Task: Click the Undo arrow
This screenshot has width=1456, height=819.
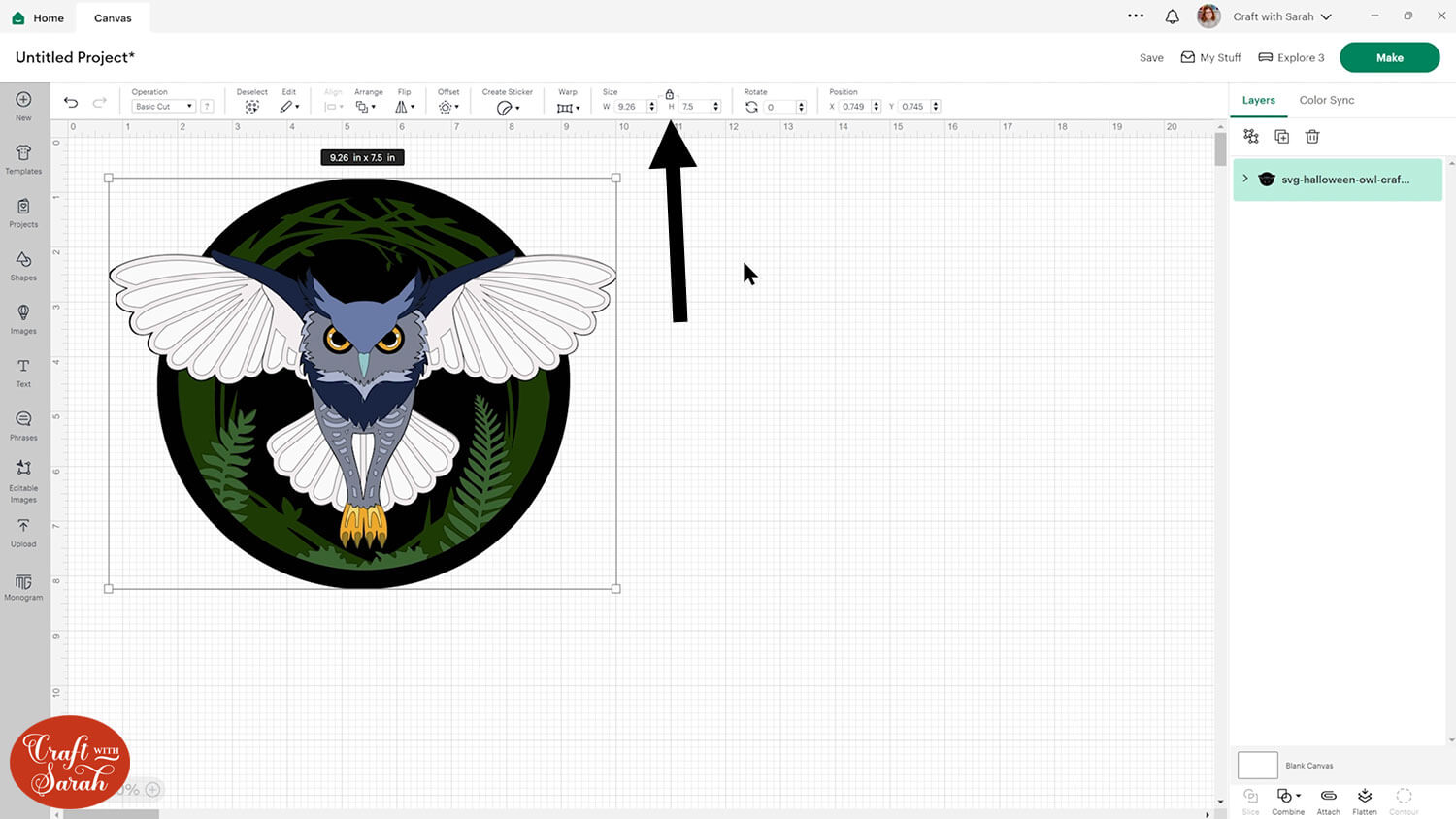Action: [x=71, y=103]
